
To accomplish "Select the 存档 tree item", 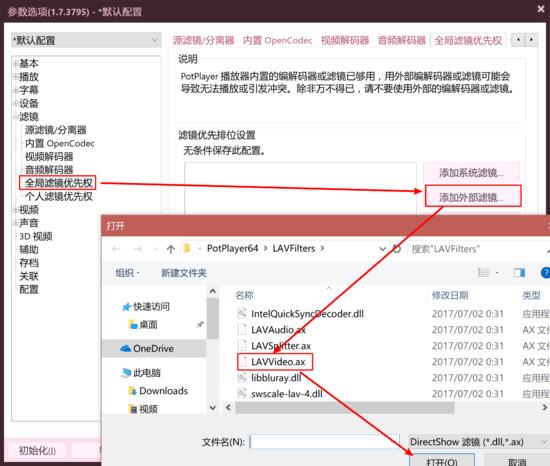I will (x=29, y=263).
